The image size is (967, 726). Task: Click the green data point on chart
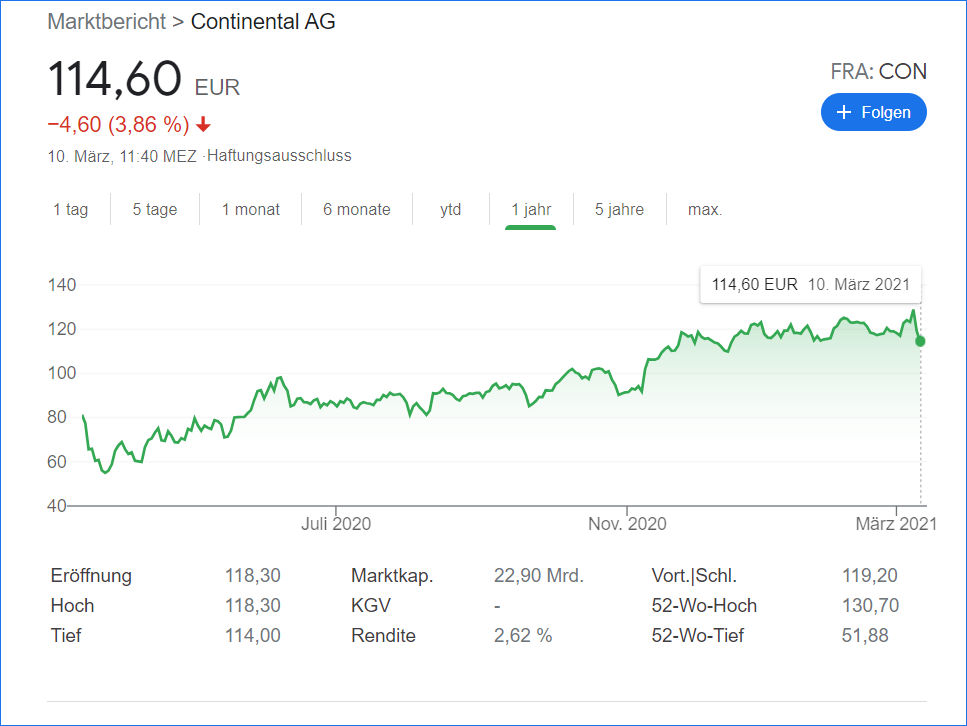coord(920,341)
